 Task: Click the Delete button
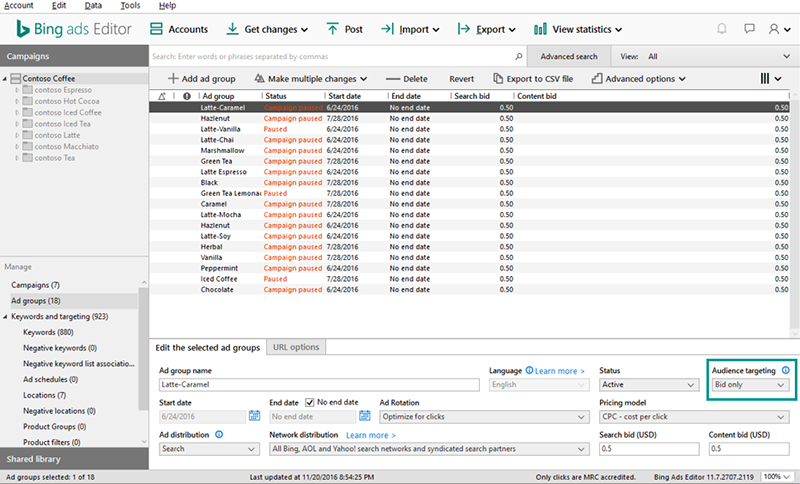point(407,79)
